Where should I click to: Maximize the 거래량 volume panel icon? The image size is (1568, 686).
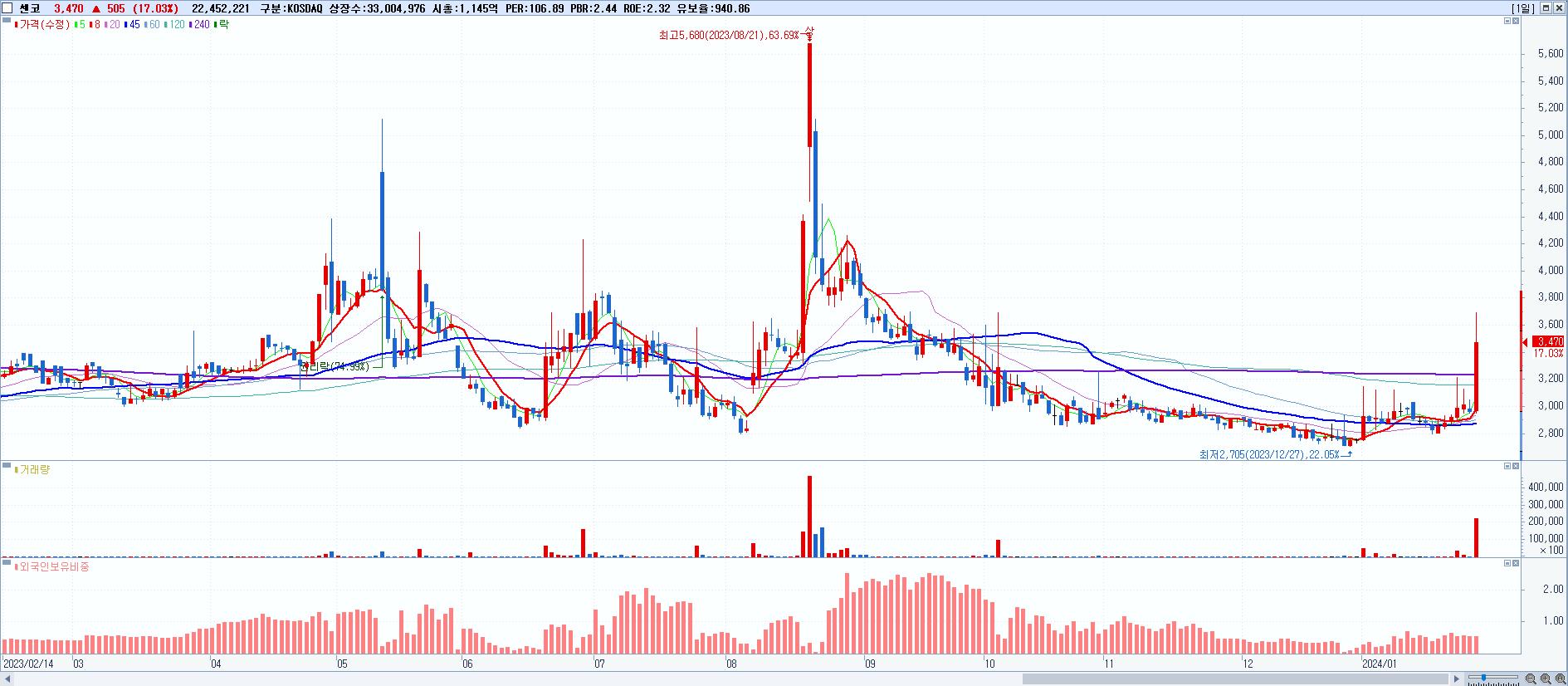point(1516,466)
